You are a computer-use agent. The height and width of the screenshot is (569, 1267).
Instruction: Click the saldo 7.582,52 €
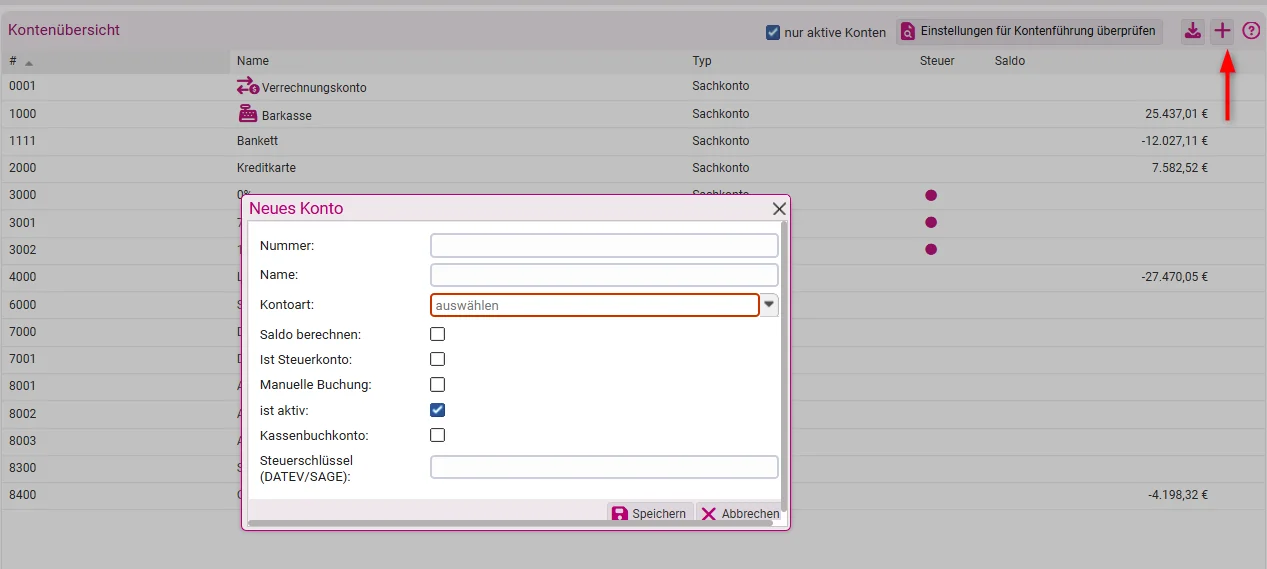pyautogui.click(x=1180, y=168)
